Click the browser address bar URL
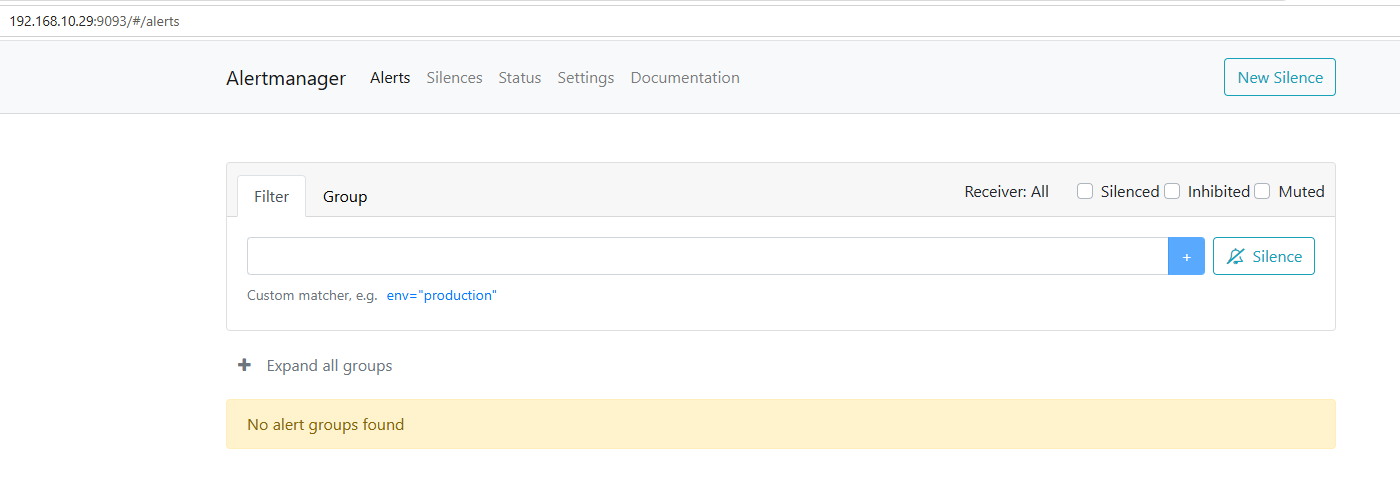Viewport: 1400px width, 491px height. tap(94, 20)
